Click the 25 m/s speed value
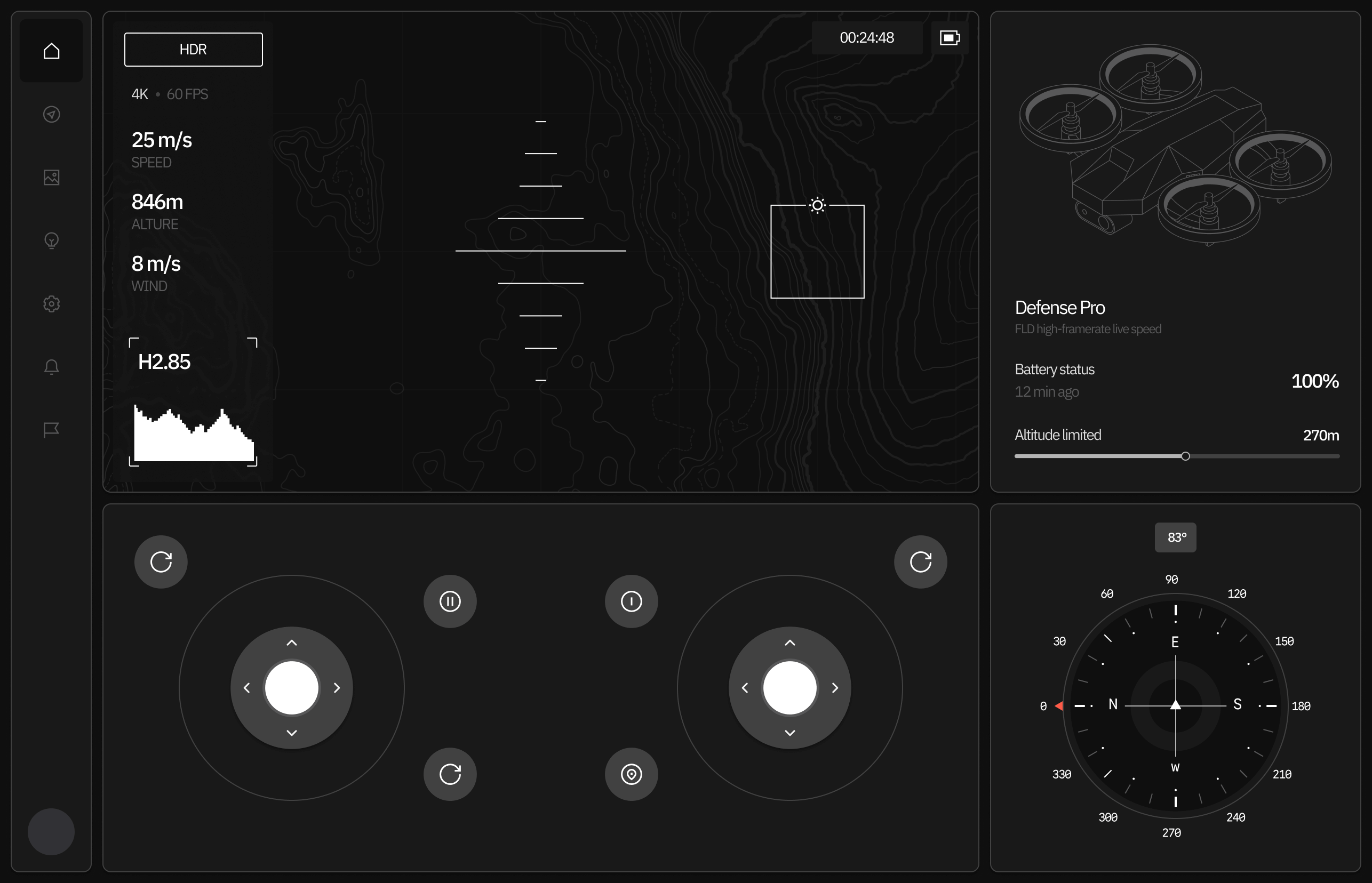 (162, 140)
